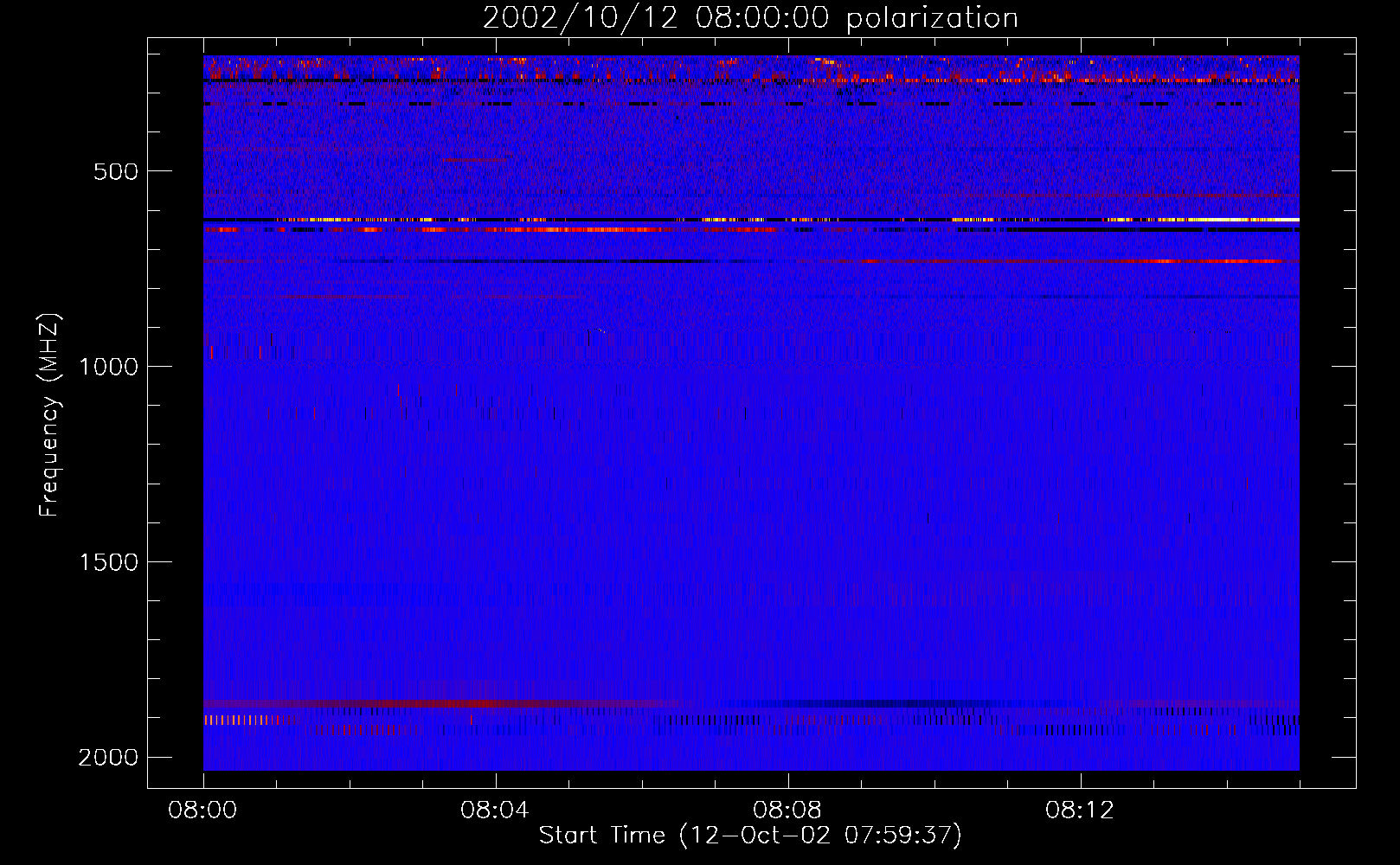This screenshot has width=1400, height=865.
Task: Click the 'Frequency (MHZ)' axis label
Action: tap(50, 415)
